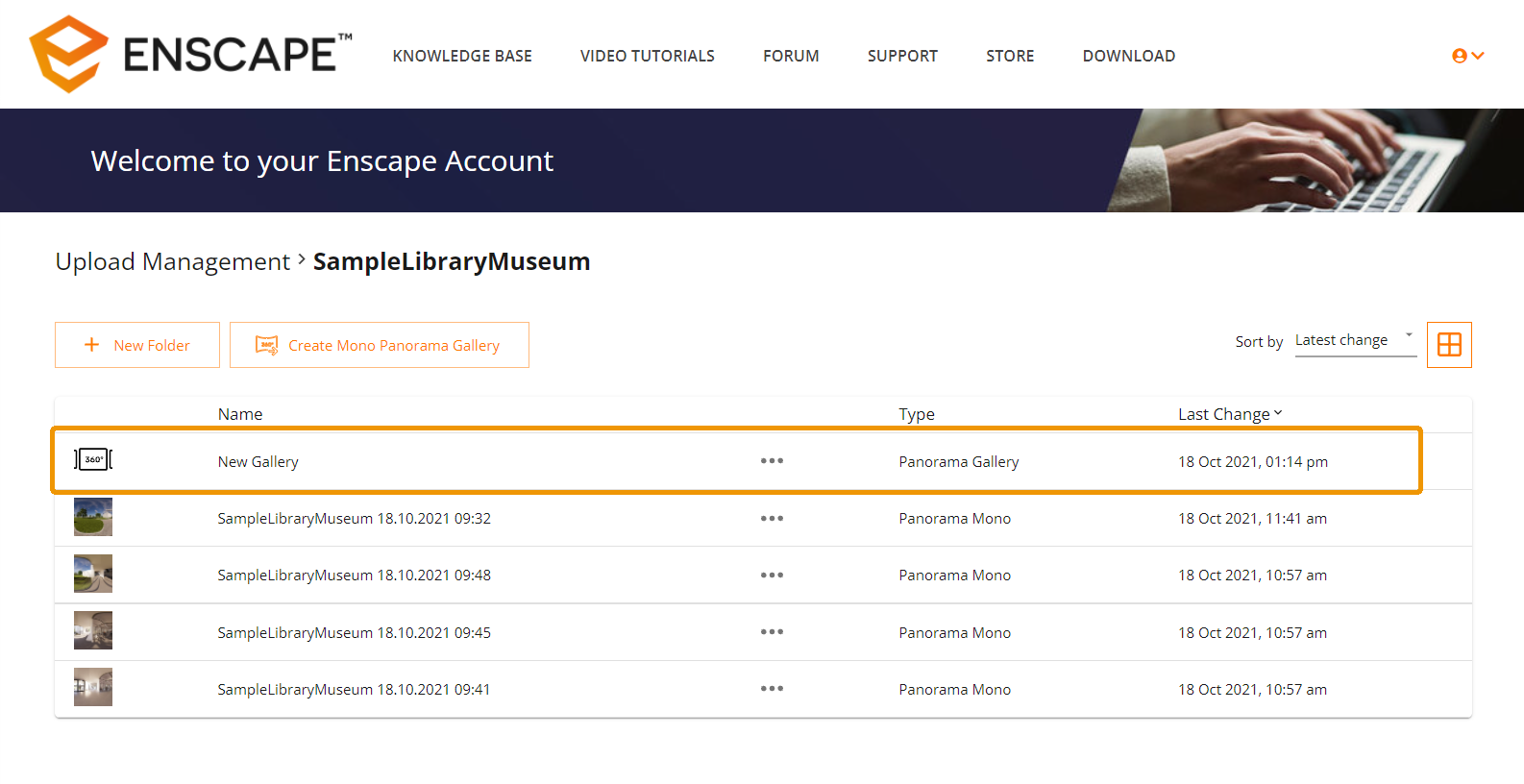Open Support menu item

902,56
